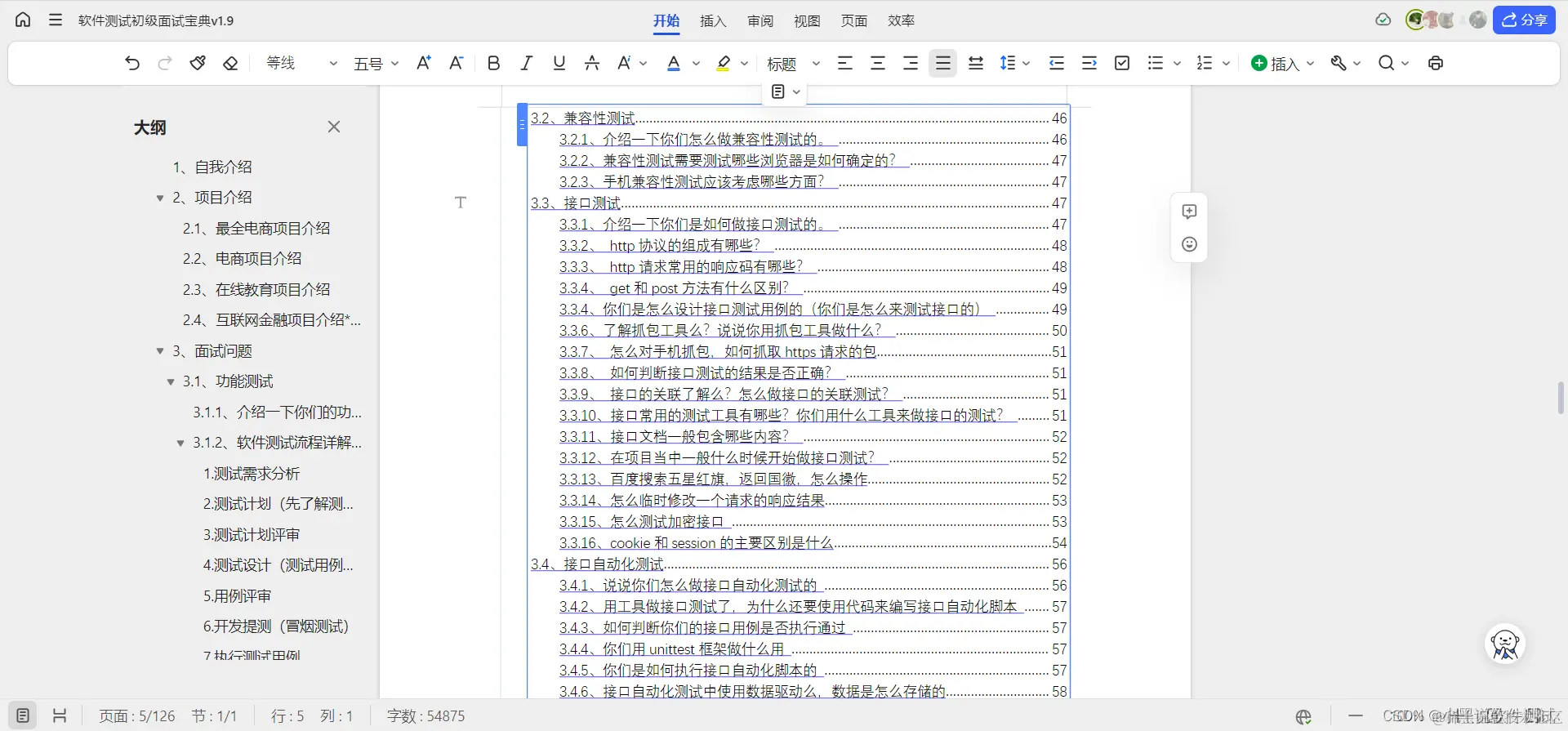Screen dimensions: 1568x731
Task: Apply bulleted list
Action: [1155, 63]
